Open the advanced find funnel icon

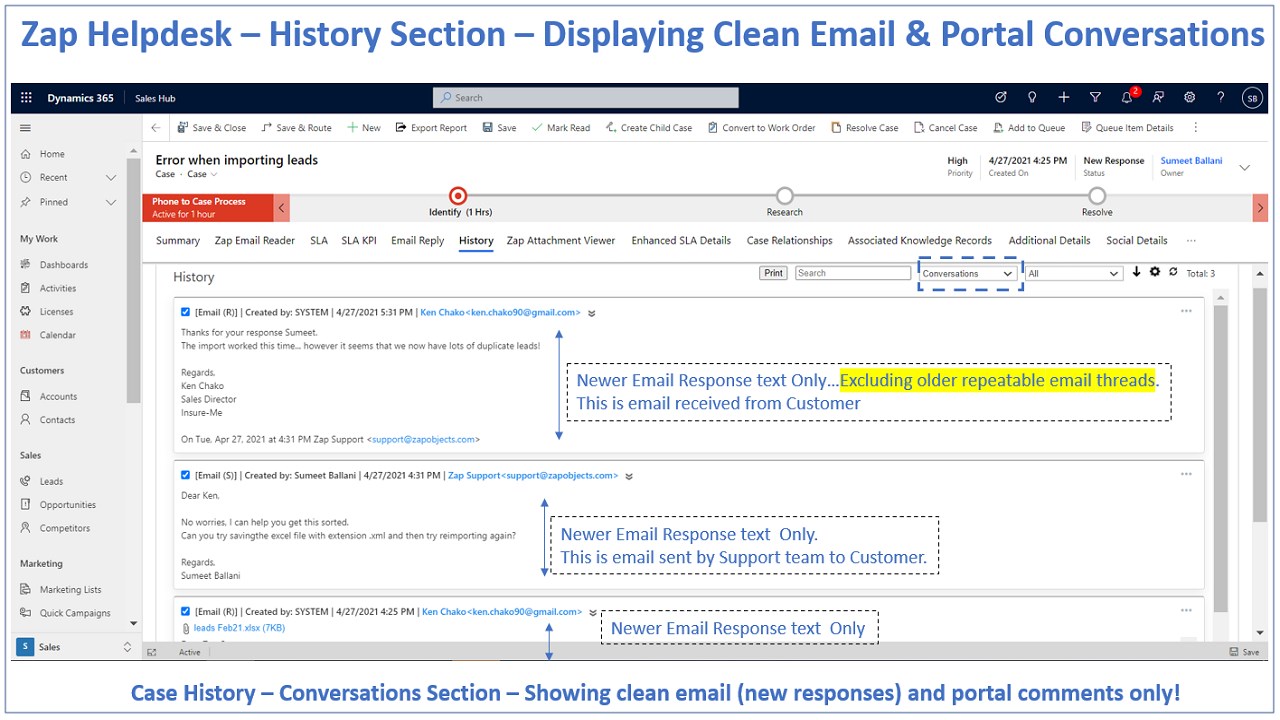1095,98
